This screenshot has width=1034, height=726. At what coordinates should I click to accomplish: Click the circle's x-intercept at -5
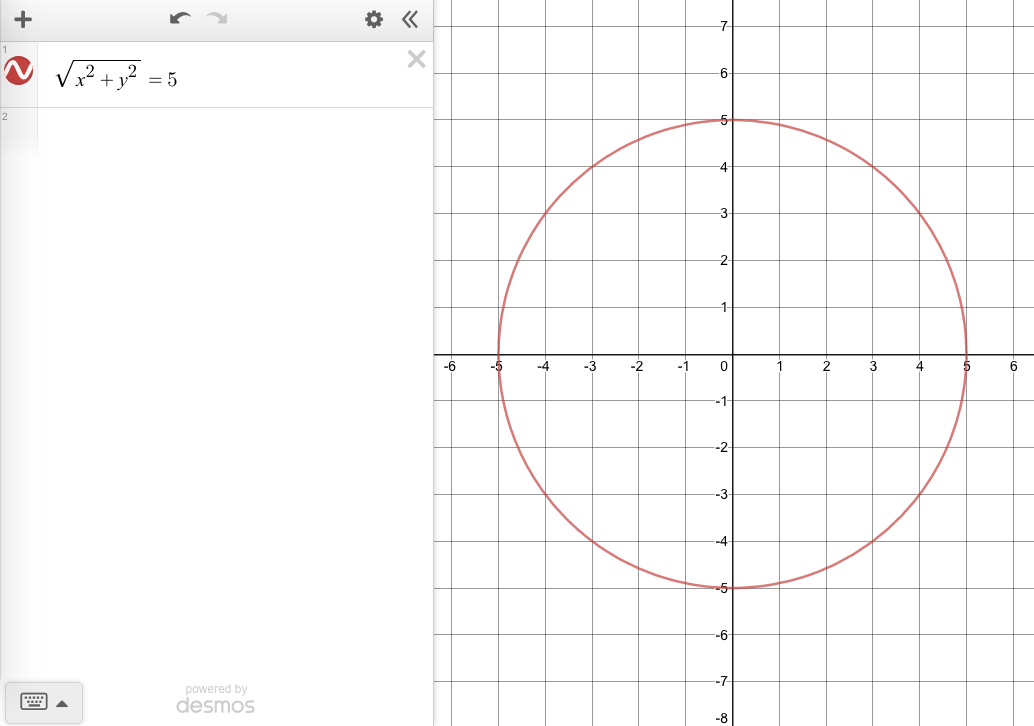point(499,354)
